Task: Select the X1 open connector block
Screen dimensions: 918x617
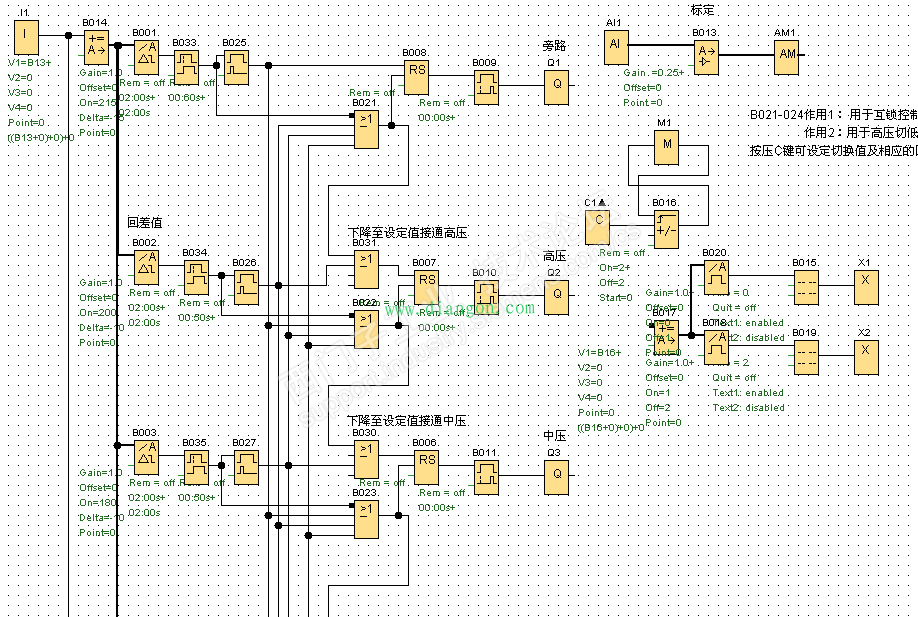Action: (x=866, y=287)
